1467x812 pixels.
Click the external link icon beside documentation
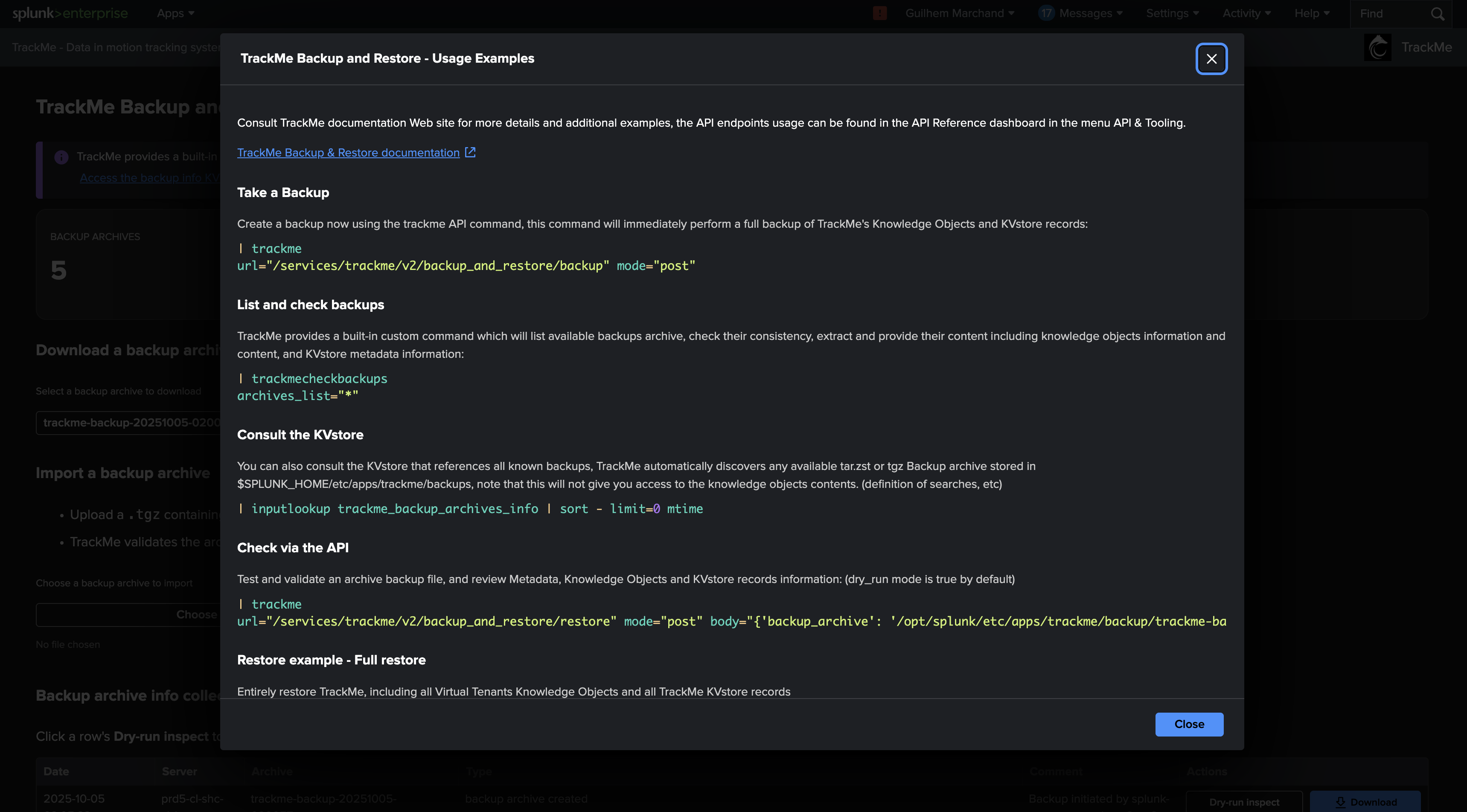[x=470, y=153]
